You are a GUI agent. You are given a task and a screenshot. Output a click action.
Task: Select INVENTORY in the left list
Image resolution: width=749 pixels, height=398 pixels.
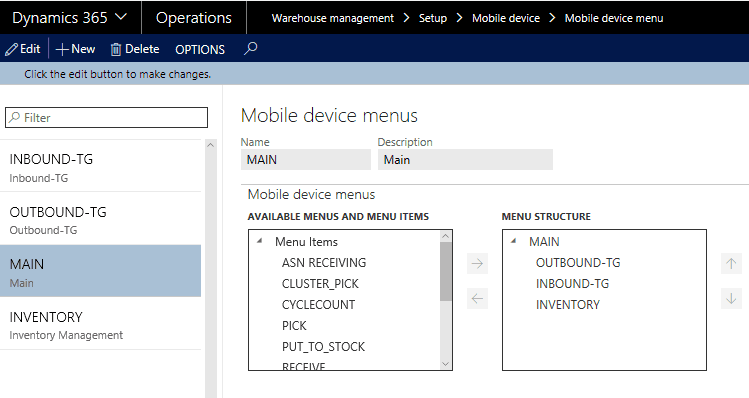100,323
